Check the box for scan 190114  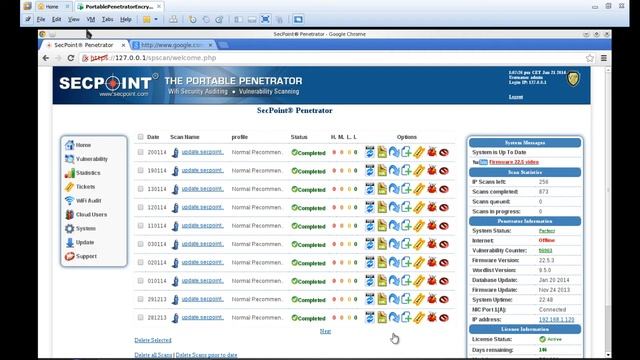[x=140, y=170]
